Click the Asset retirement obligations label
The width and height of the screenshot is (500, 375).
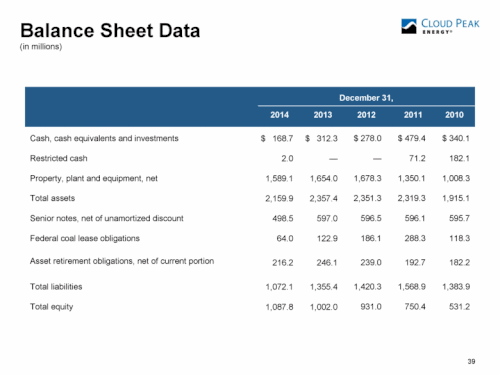click(122, 261)
